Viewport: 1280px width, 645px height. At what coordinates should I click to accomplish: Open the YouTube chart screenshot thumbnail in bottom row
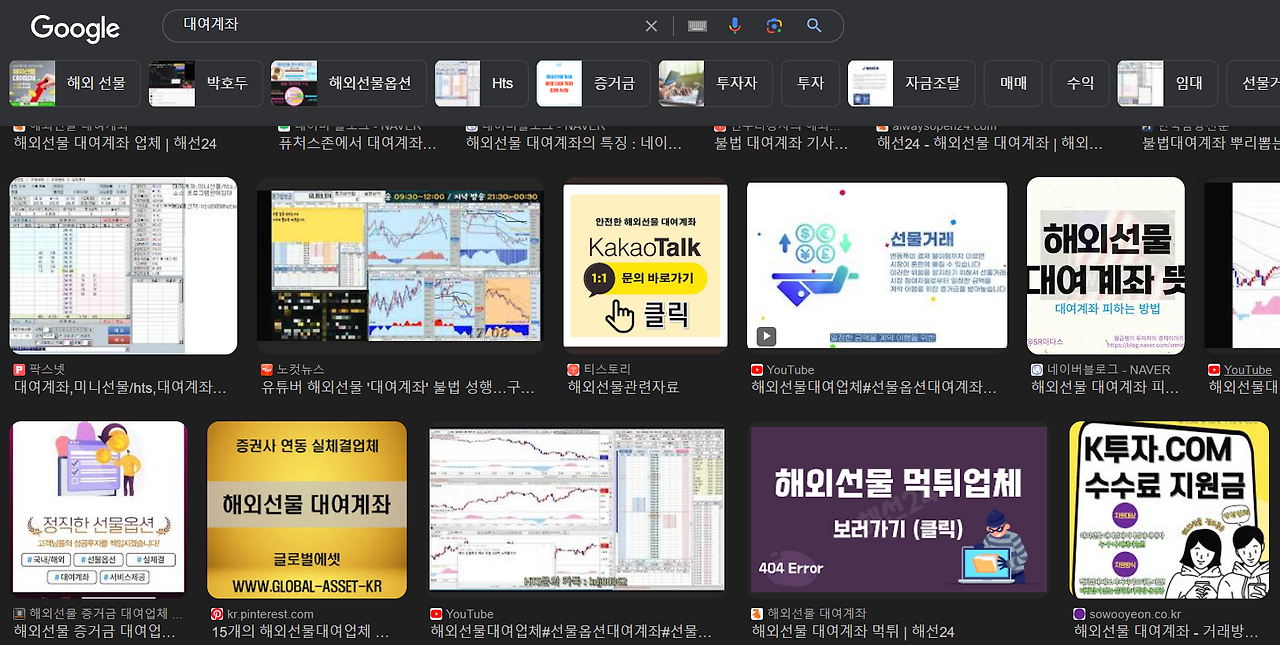click(577, 509)
